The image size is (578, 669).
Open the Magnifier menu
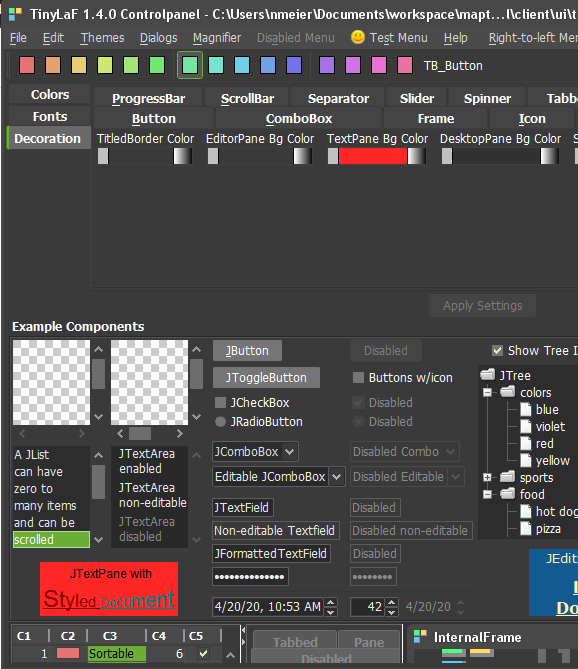click(217, 38)
